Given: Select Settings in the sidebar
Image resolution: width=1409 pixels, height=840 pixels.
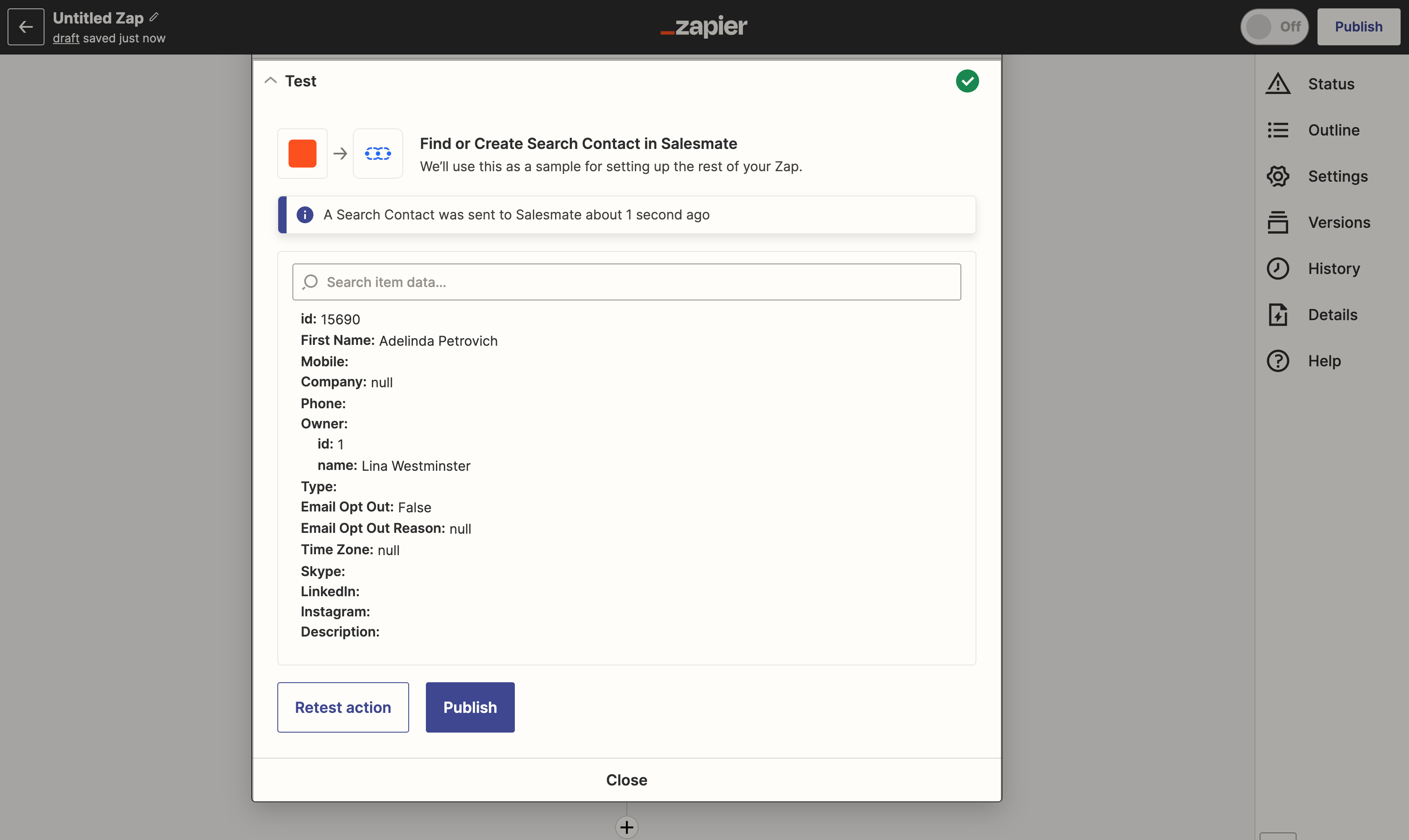Looking at the screenshot, I should (1338, 176).
